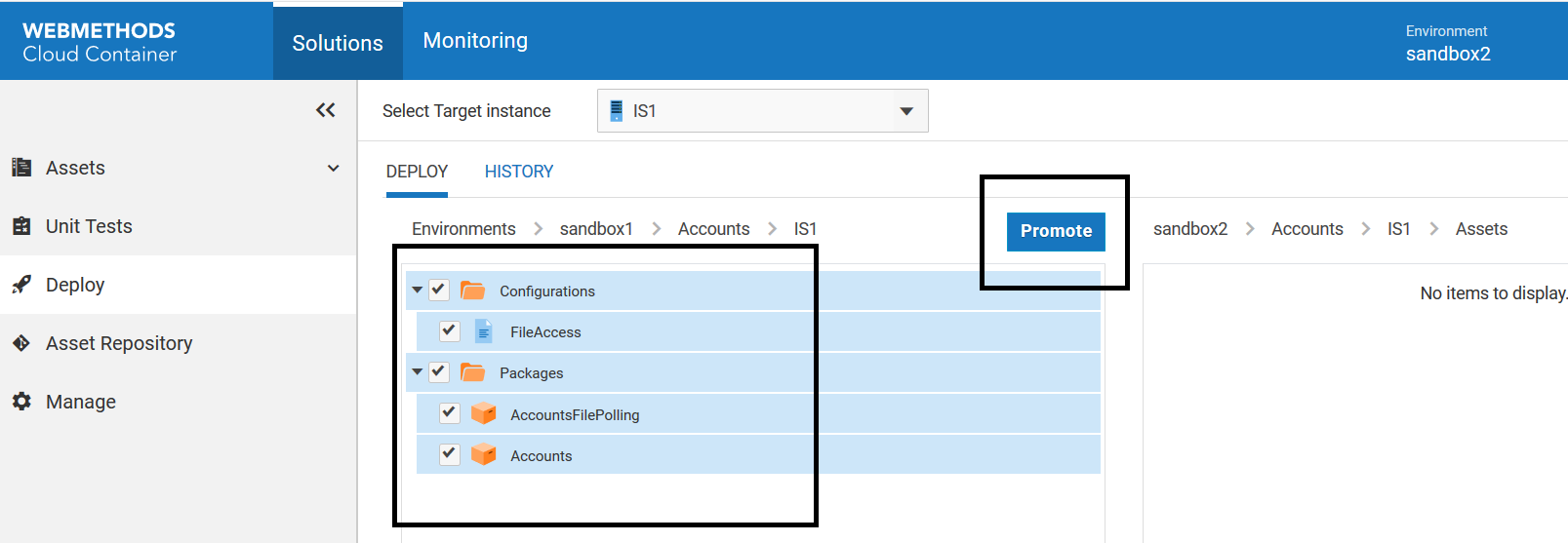1568x543 pixels.
Task: Click the Packages folder icon
Action: pyautogui.click(x=473, y=372)
